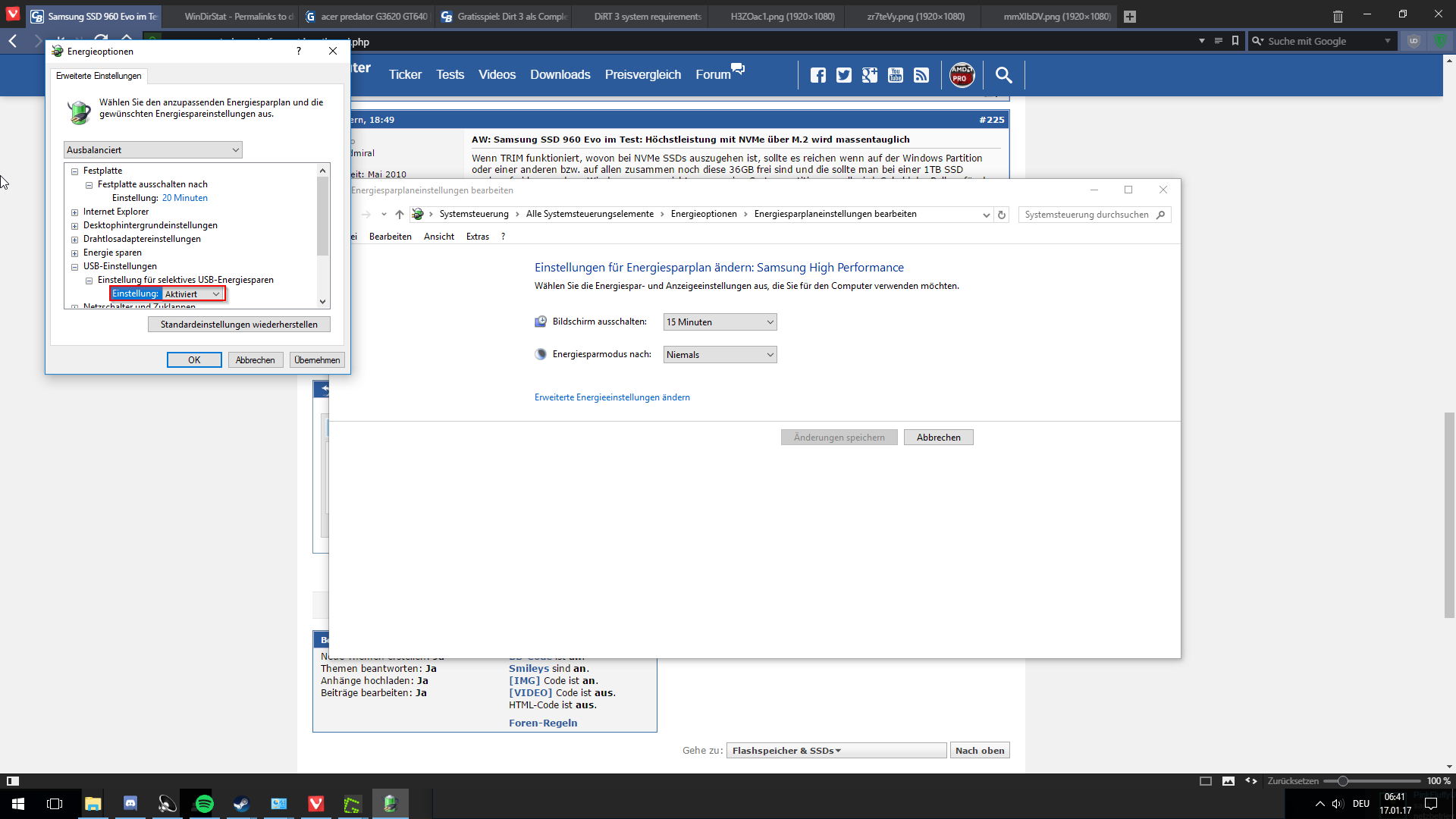Image resolution: width=1456 pixels, height=819 pixels.
Task: Open the Facebook icon in site header
Action: pos(817,75)
